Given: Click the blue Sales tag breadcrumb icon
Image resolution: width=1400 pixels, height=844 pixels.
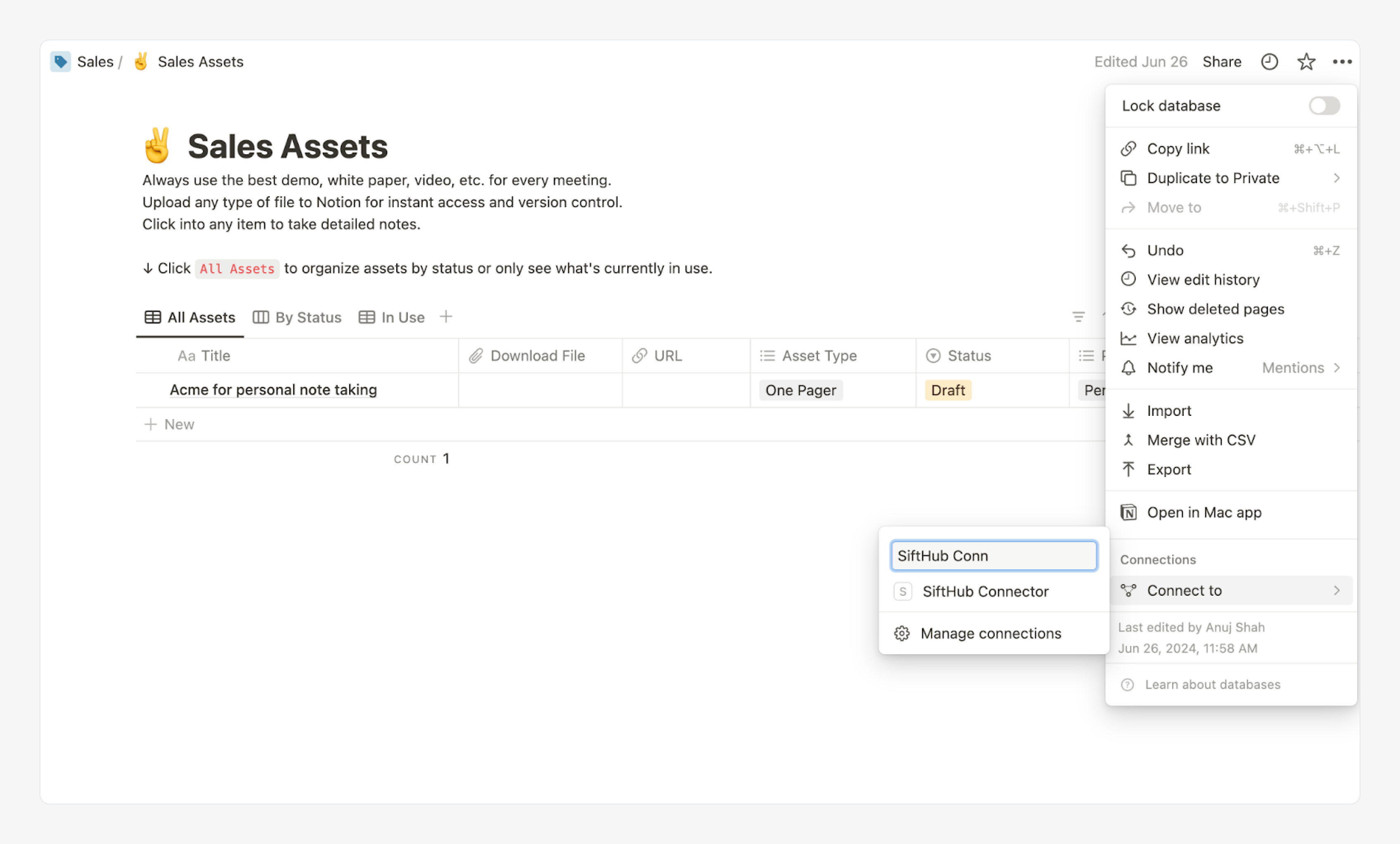Looking at the screenshot, I should click(60, 61).
